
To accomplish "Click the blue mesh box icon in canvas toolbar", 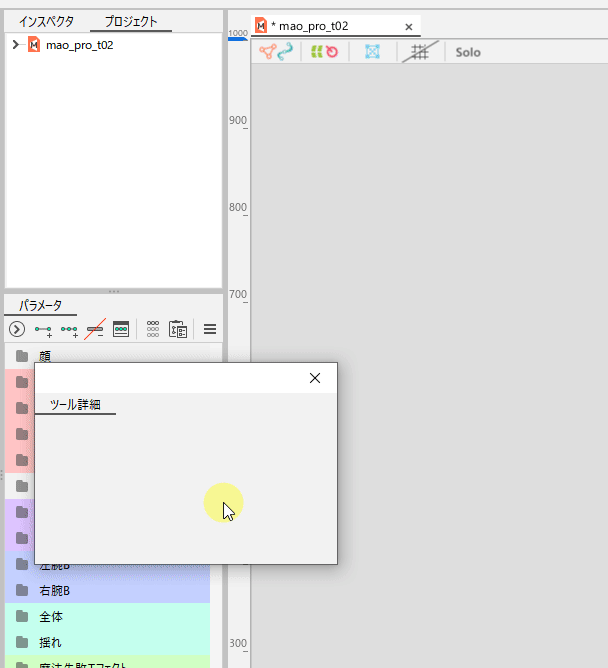I will click(x=373, y=52).
